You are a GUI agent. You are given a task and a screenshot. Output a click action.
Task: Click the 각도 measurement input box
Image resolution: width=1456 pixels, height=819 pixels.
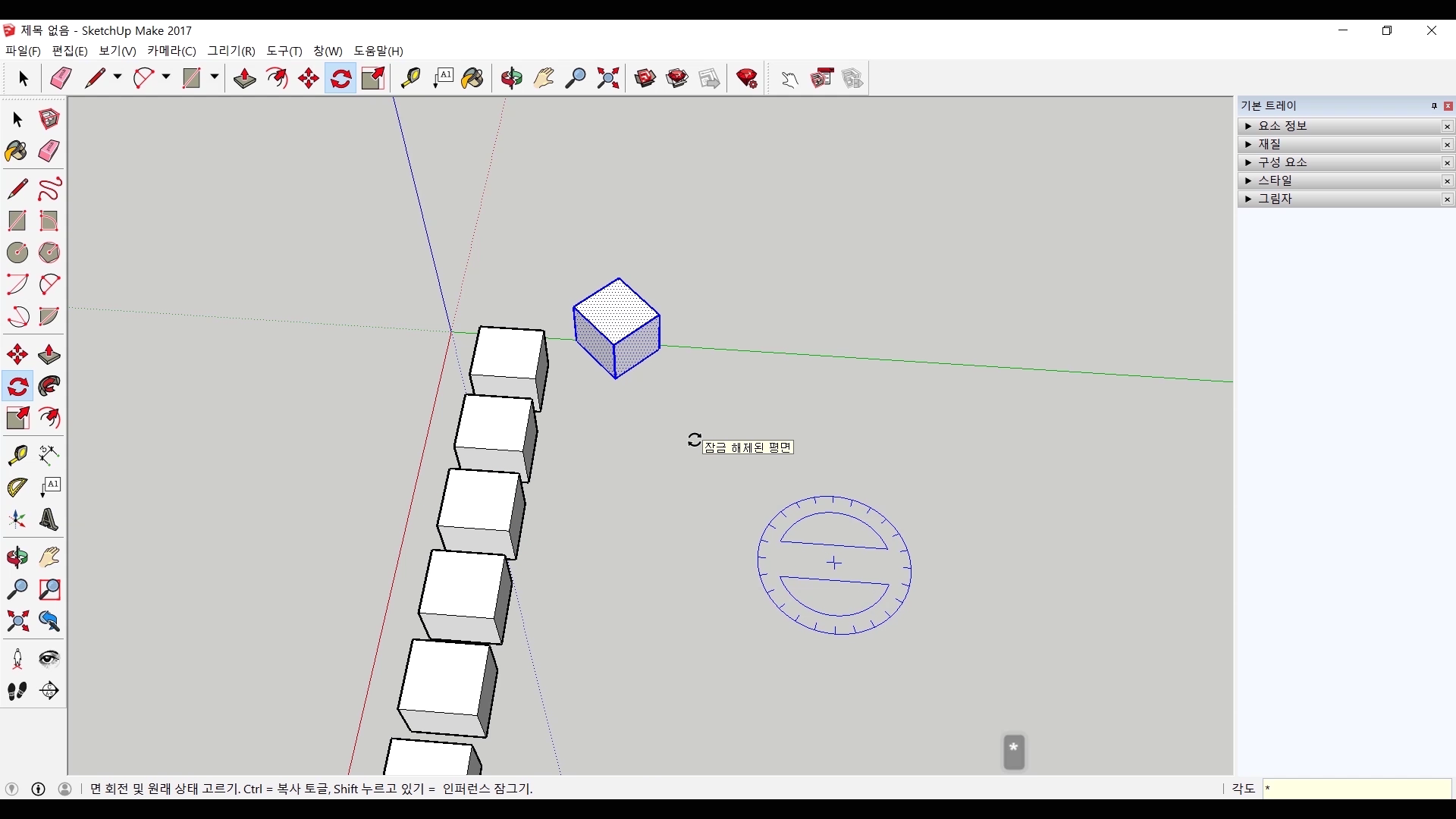click(x=1356, y=789)
